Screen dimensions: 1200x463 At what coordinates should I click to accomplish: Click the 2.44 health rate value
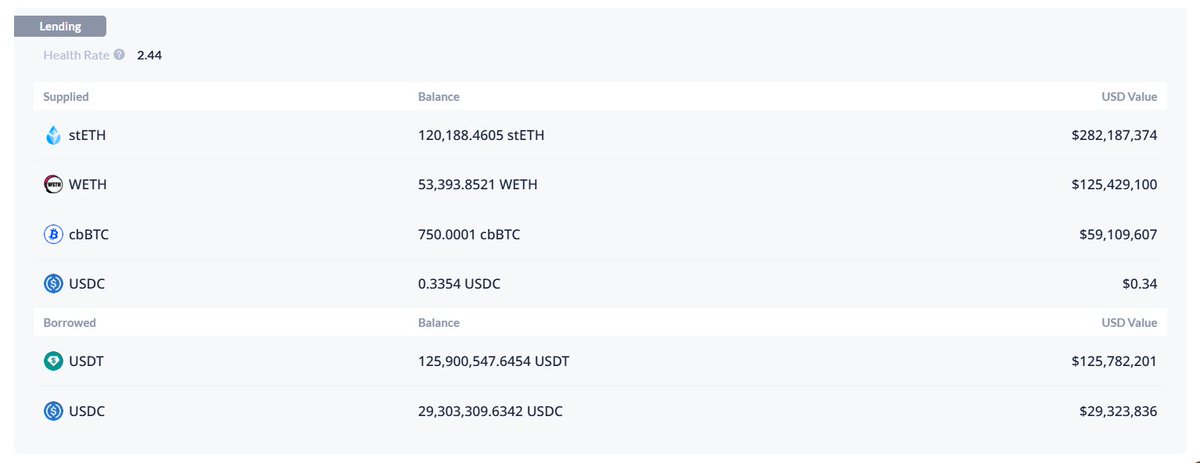[x=149, y=55]
